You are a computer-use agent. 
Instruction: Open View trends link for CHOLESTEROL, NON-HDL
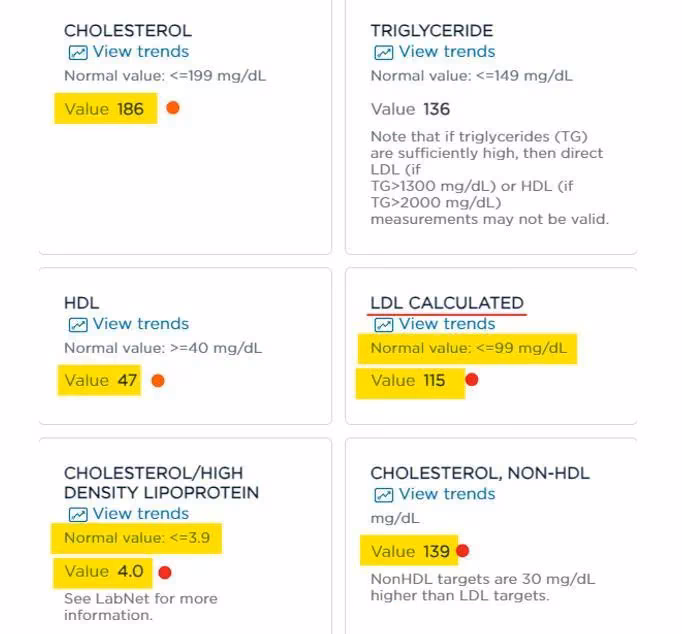click(x=447, y=494)
